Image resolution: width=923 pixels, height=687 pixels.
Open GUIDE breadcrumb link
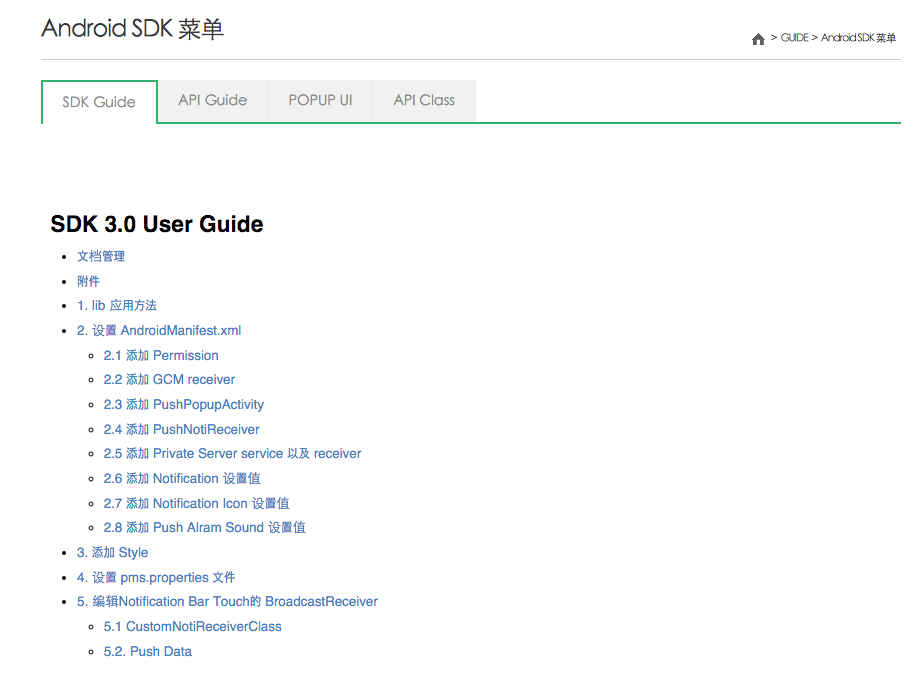coord(794,38)
